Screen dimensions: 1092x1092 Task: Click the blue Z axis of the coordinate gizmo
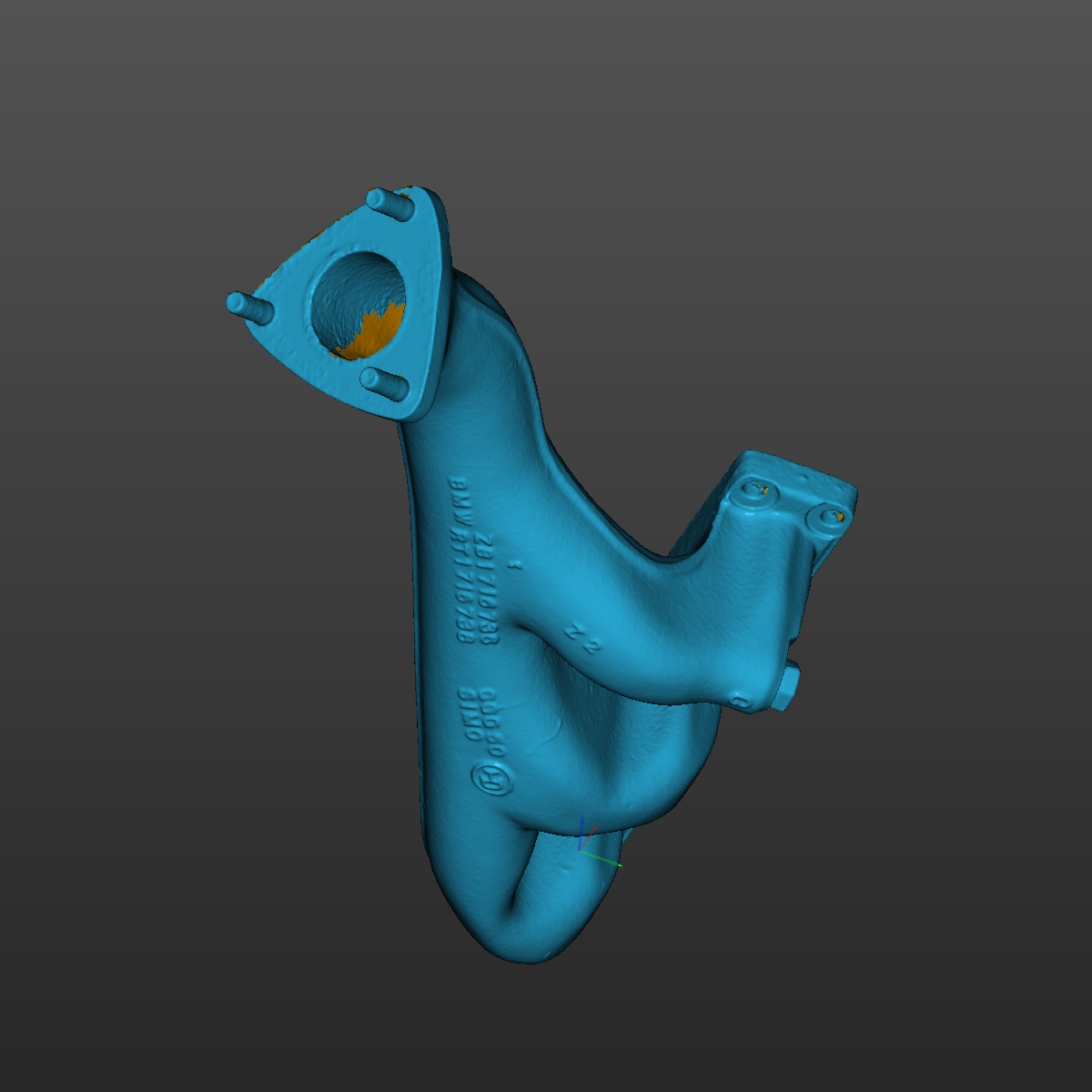pyautogui.click(x=581, y=832)
